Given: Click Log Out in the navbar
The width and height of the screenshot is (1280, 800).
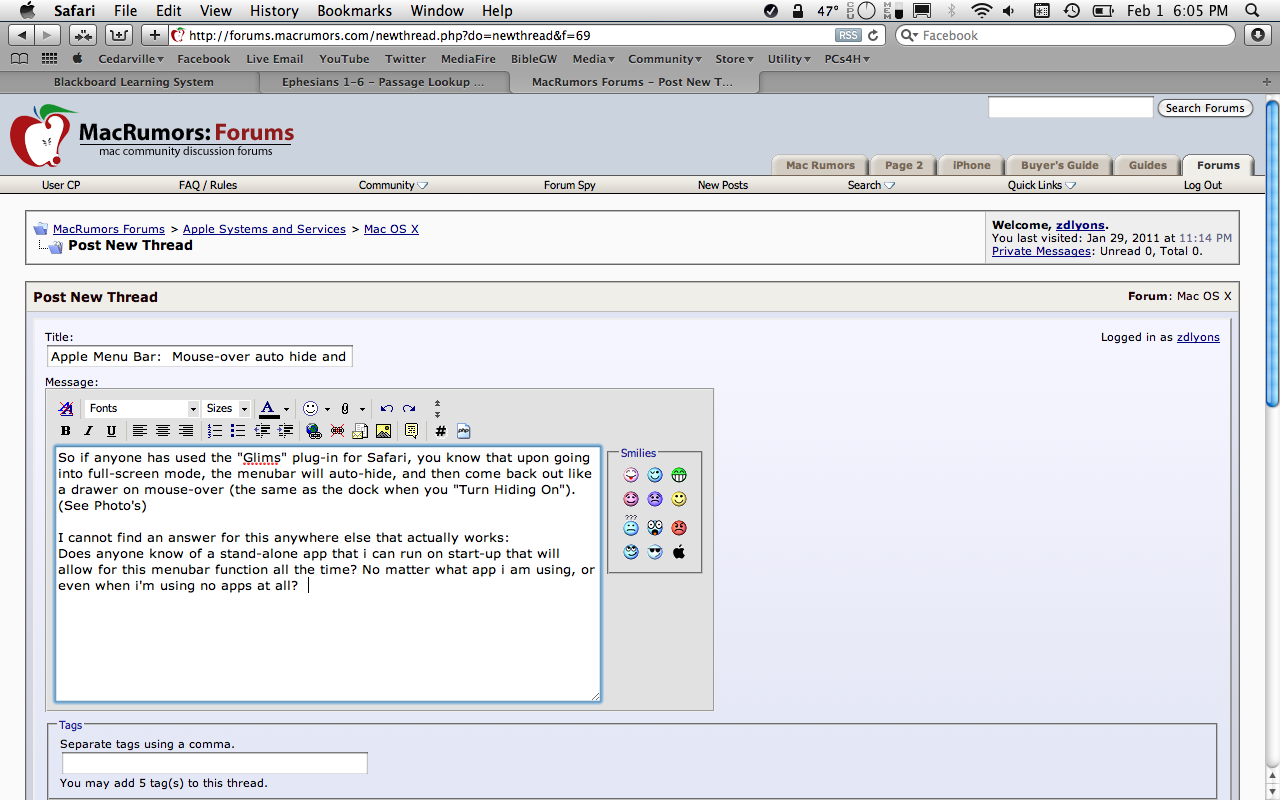Looking at the screenshot, I should click(x=1203, y=185).
